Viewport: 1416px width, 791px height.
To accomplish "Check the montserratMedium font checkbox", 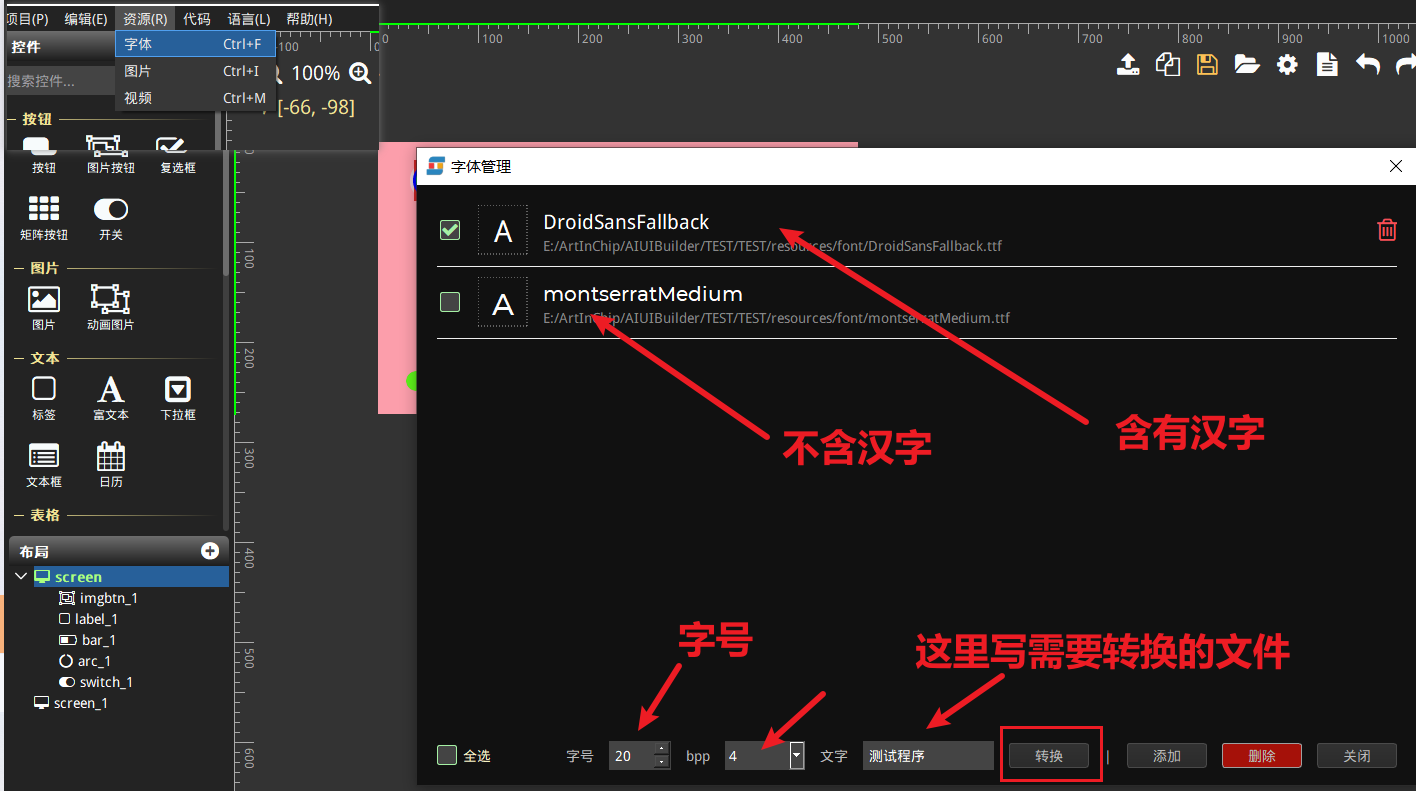I will 450,301.
